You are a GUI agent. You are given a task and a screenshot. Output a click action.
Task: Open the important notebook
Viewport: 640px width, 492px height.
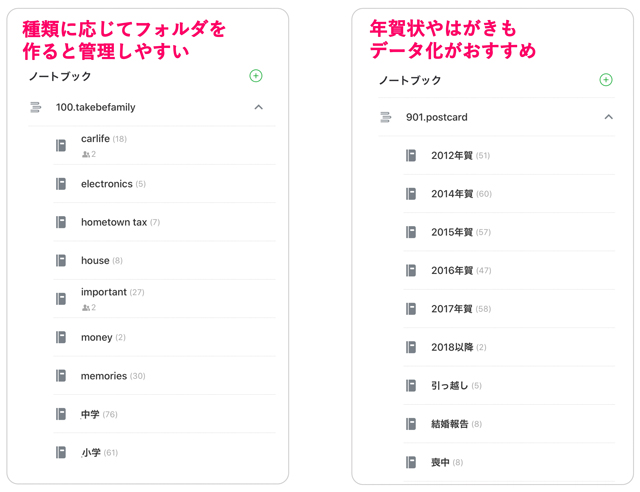point(164,299)
